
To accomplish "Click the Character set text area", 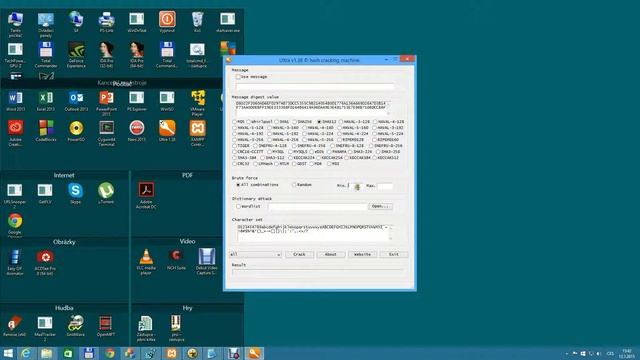I will click(x=312, y=232).
